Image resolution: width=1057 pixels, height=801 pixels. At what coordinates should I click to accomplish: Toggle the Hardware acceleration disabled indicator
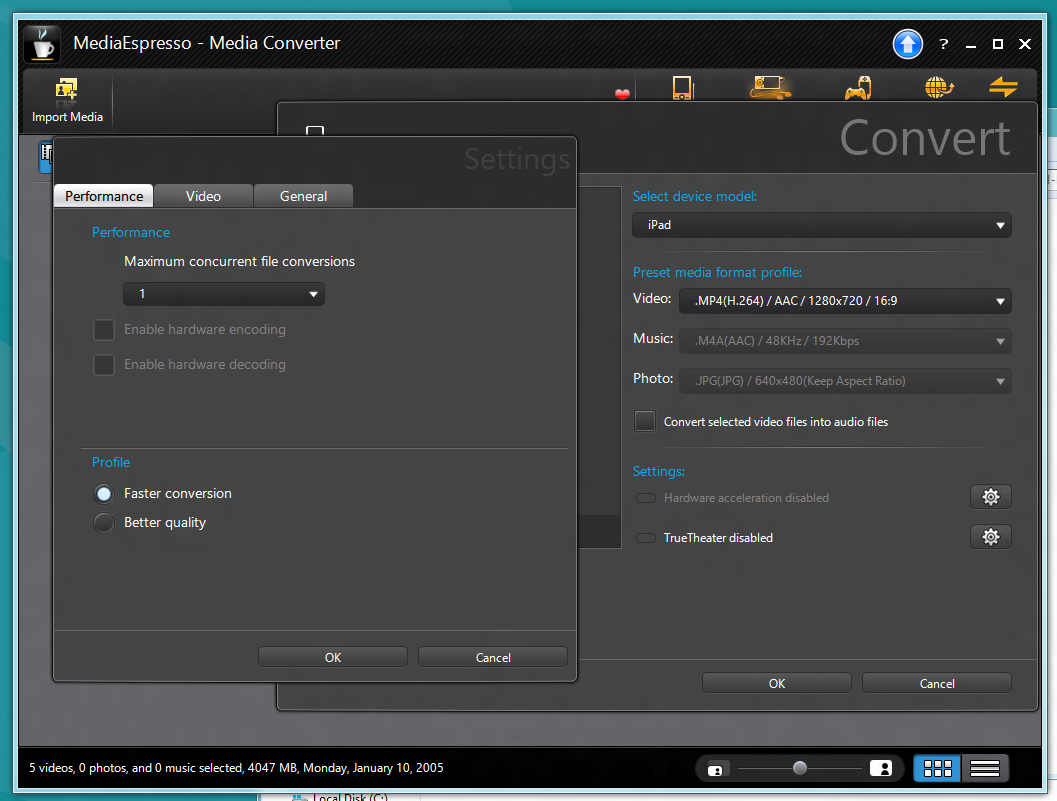point(646,498)
